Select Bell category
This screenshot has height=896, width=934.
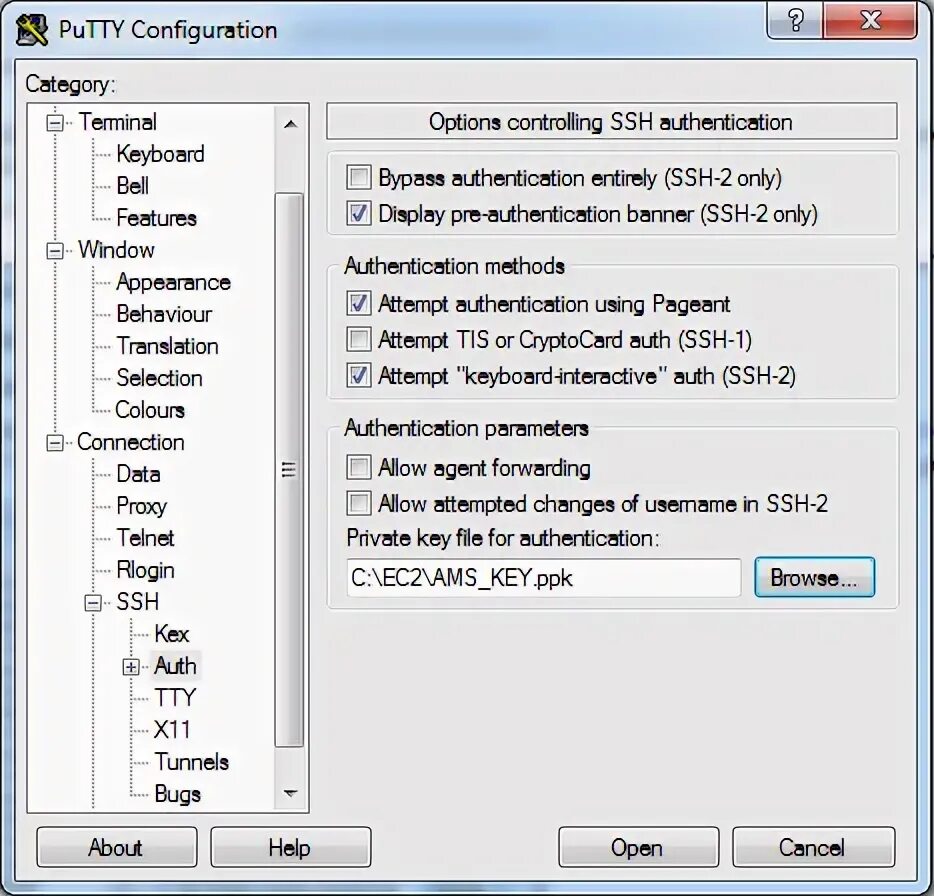pos(132,186)
